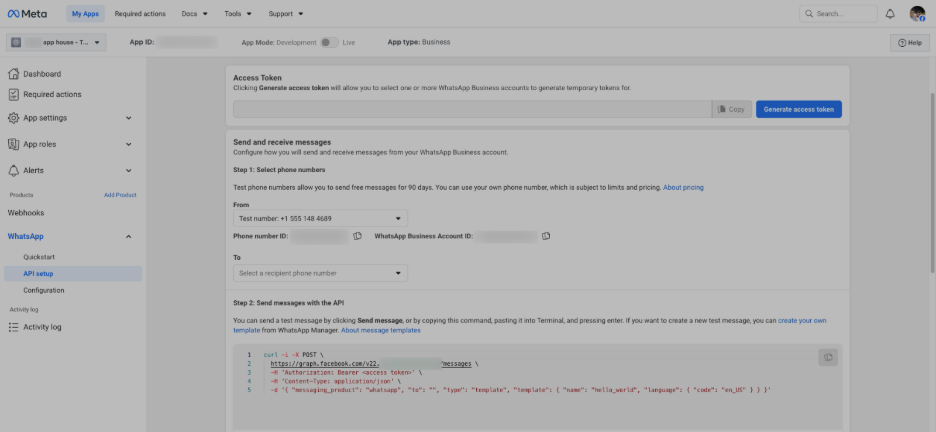Click the app icon in app selector
This screenshot has width=936, height=432.
(16, 42)
